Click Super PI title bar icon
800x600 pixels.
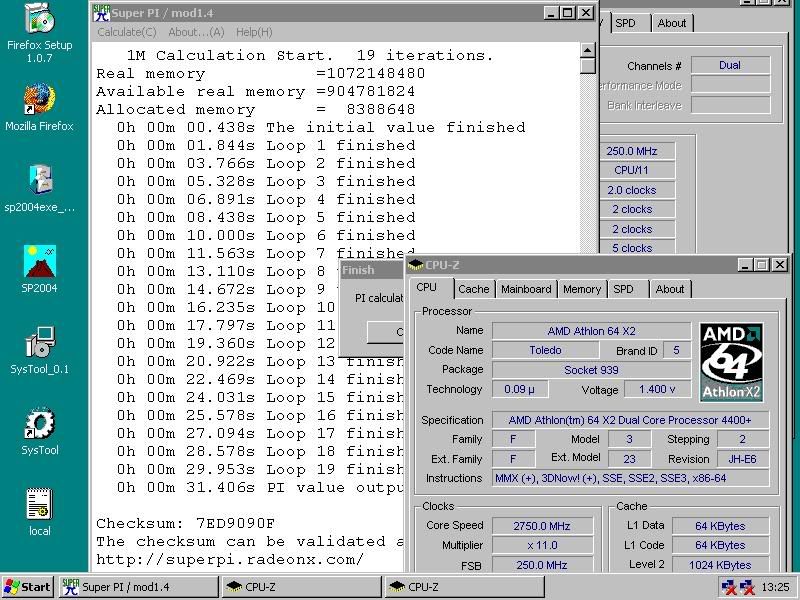point(101,13)
